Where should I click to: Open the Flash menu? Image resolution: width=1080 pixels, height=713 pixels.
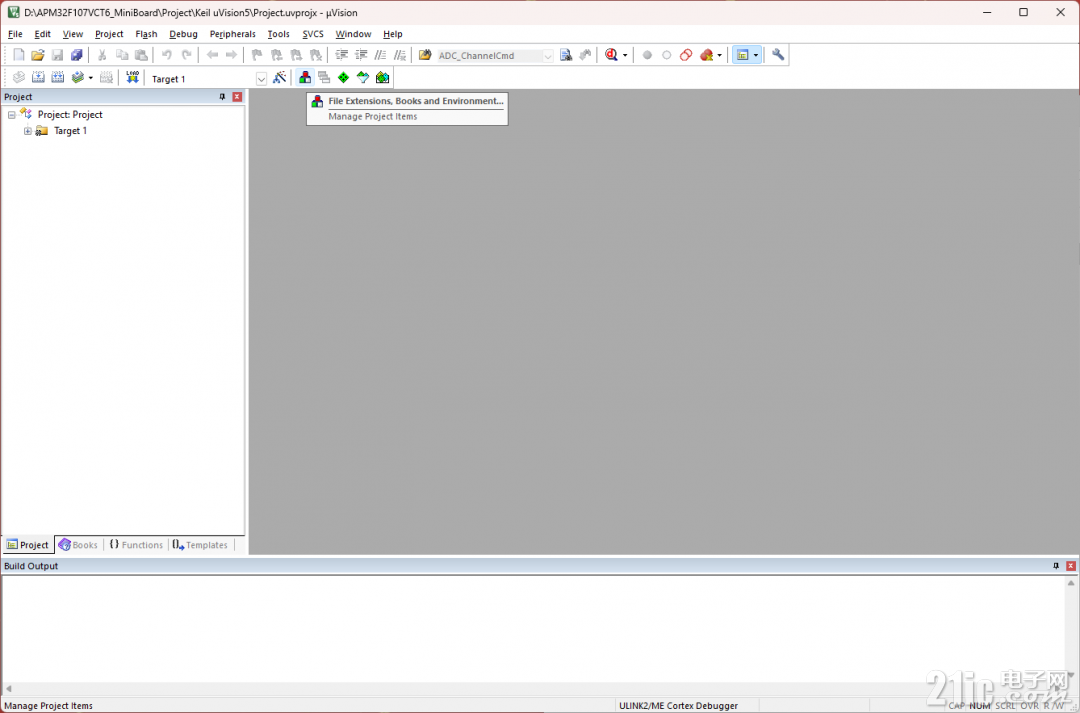(146, 34)
